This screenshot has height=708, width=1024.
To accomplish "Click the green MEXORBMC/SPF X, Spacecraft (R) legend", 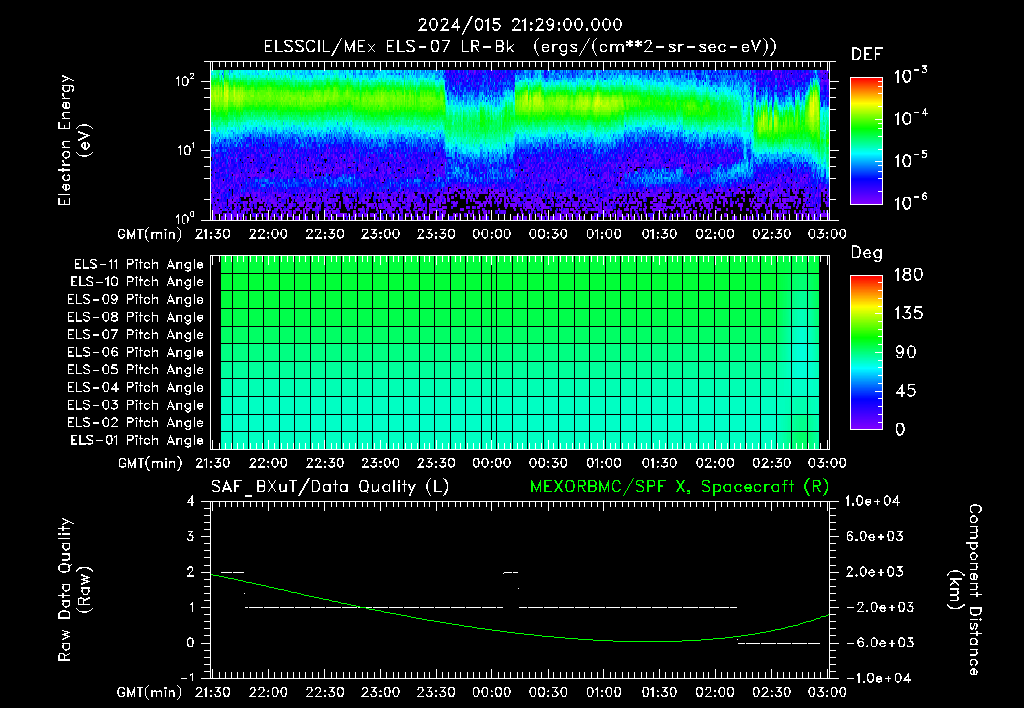I will pyautogui.click(x=679, y=487).
